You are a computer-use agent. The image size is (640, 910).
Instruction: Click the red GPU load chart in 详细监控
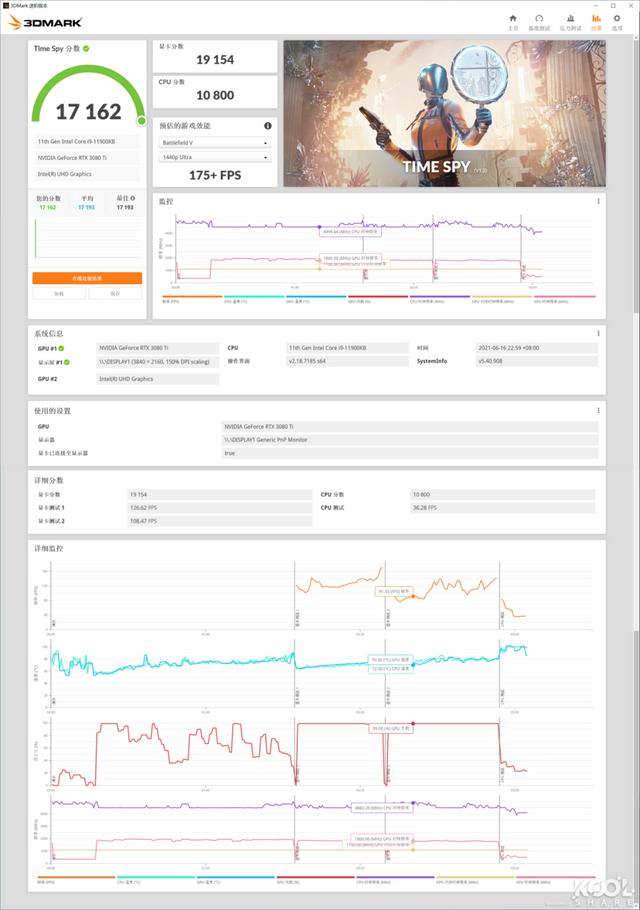click(x=322, y=753)
